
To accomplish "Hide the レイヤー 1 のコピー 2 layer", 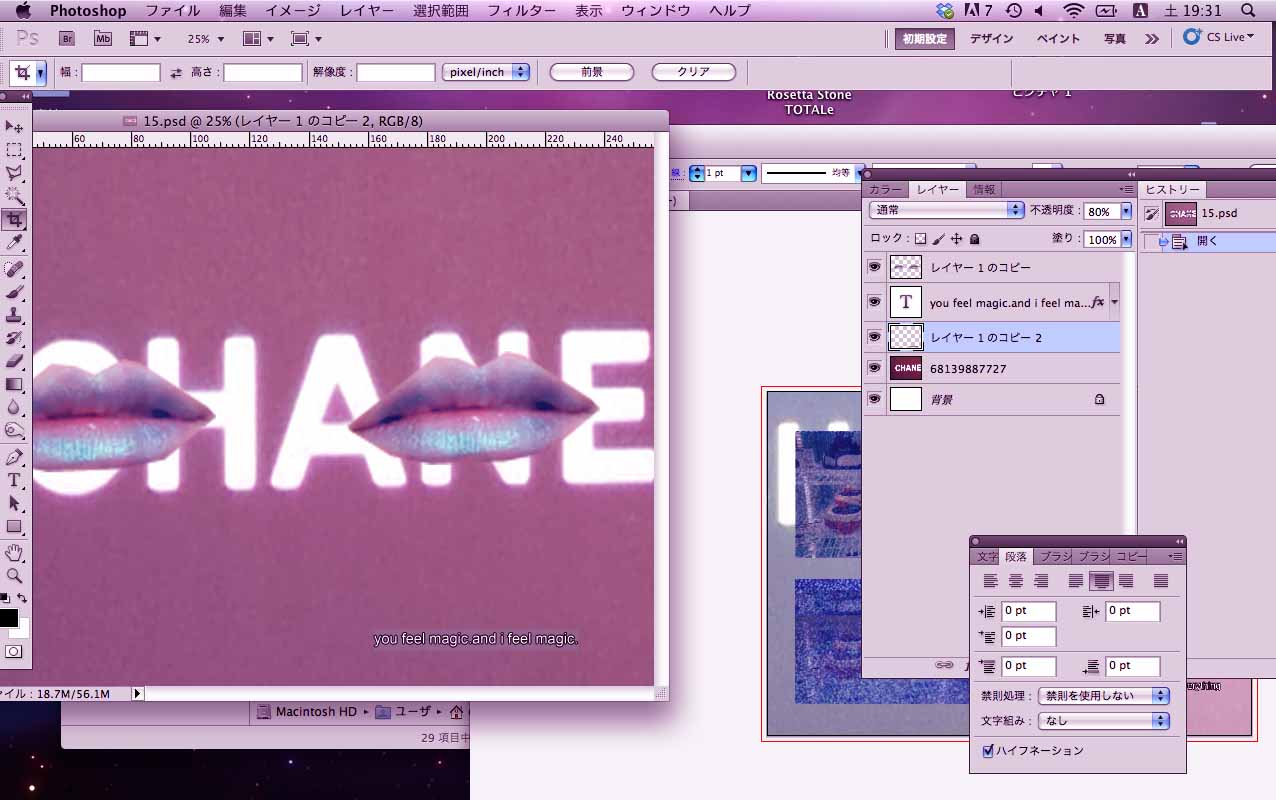I will tap(874, 337).
